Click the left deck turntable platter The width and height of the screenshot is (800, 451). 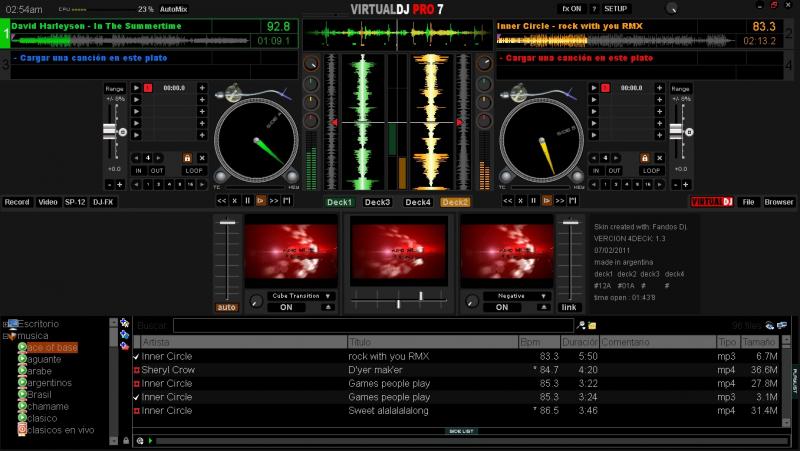point(255,143)
